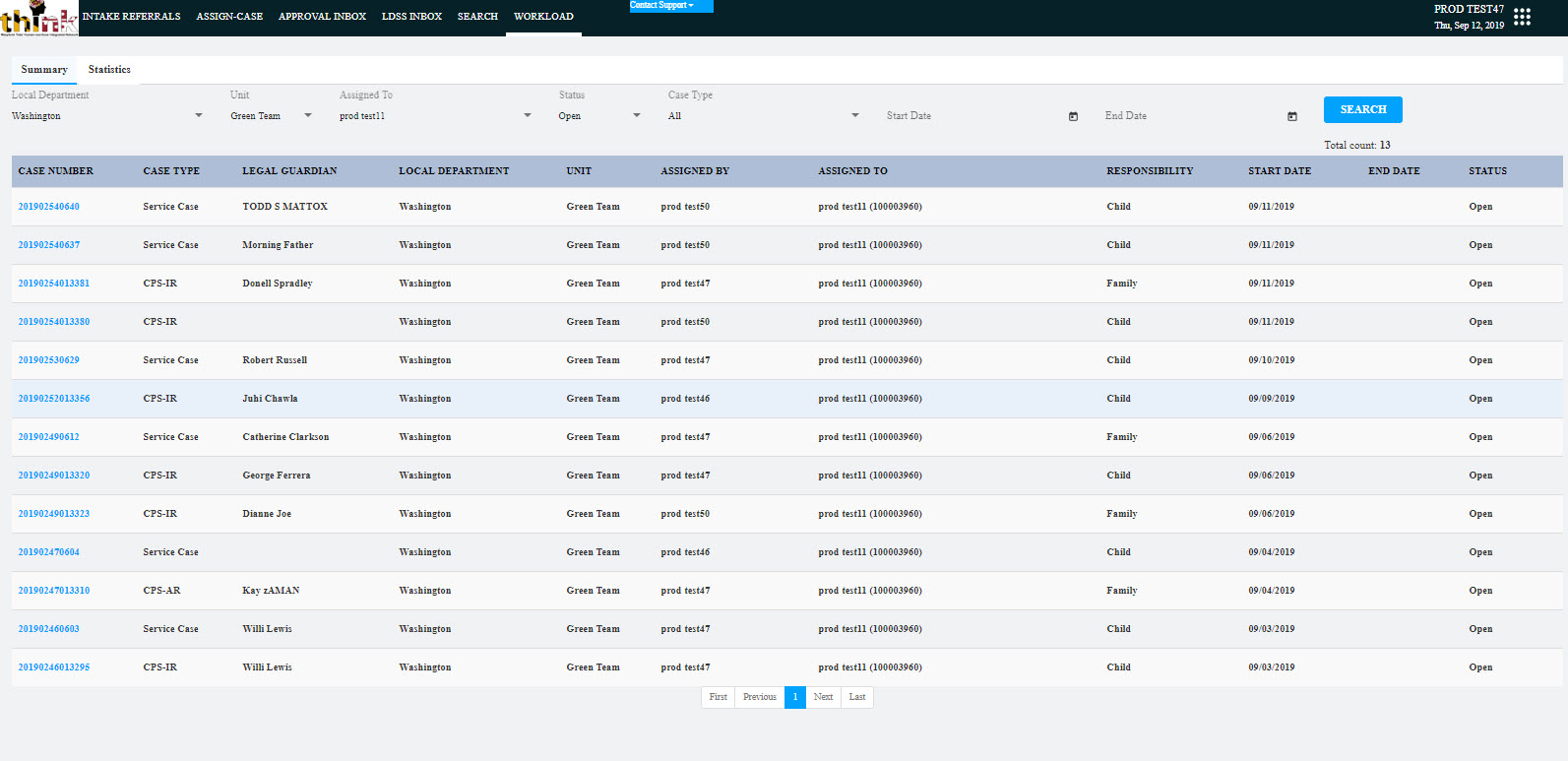Viewport: 1568px width, 761px height.
Task: Go to the Next page of results
Action: coord(823,697)
